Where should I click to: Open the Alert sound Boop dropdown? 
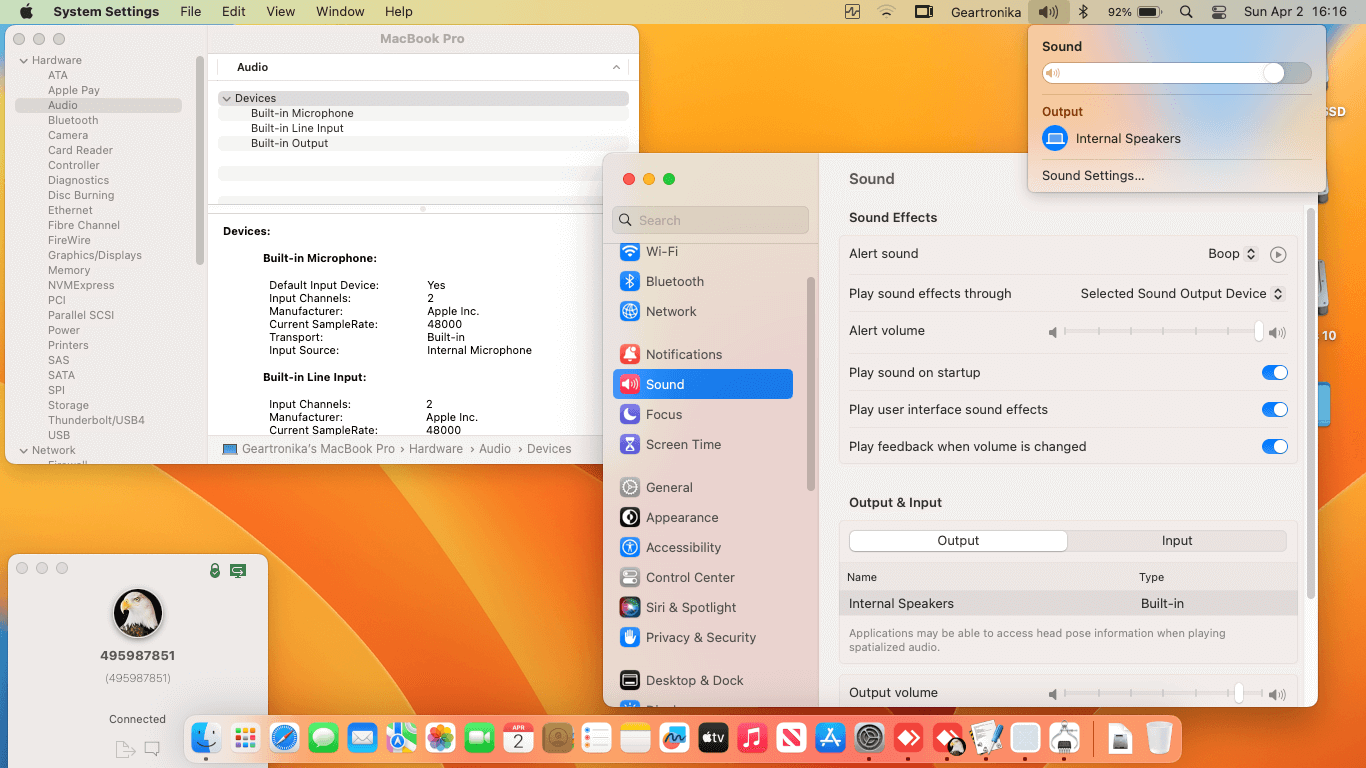(x=1232, y=254)
